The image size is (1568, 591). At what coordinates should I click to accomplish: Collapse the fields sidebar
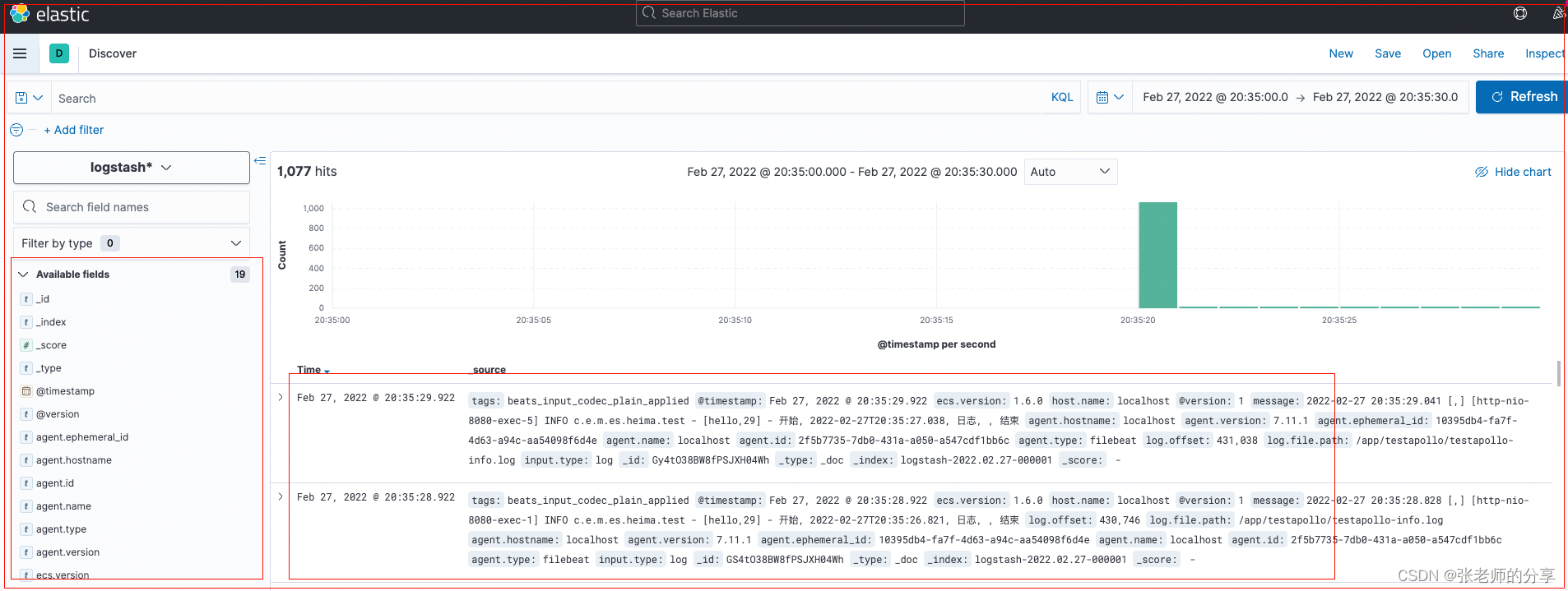click(260, 161)
